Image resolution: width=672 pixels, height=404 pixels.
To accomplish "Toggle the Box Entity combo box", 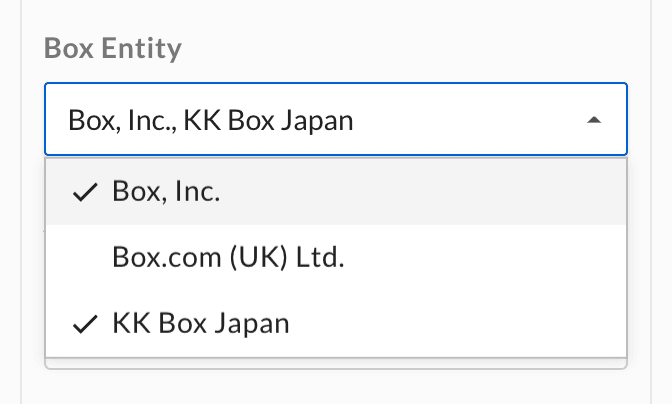I will pyautogui.click(x=336, y=119).
